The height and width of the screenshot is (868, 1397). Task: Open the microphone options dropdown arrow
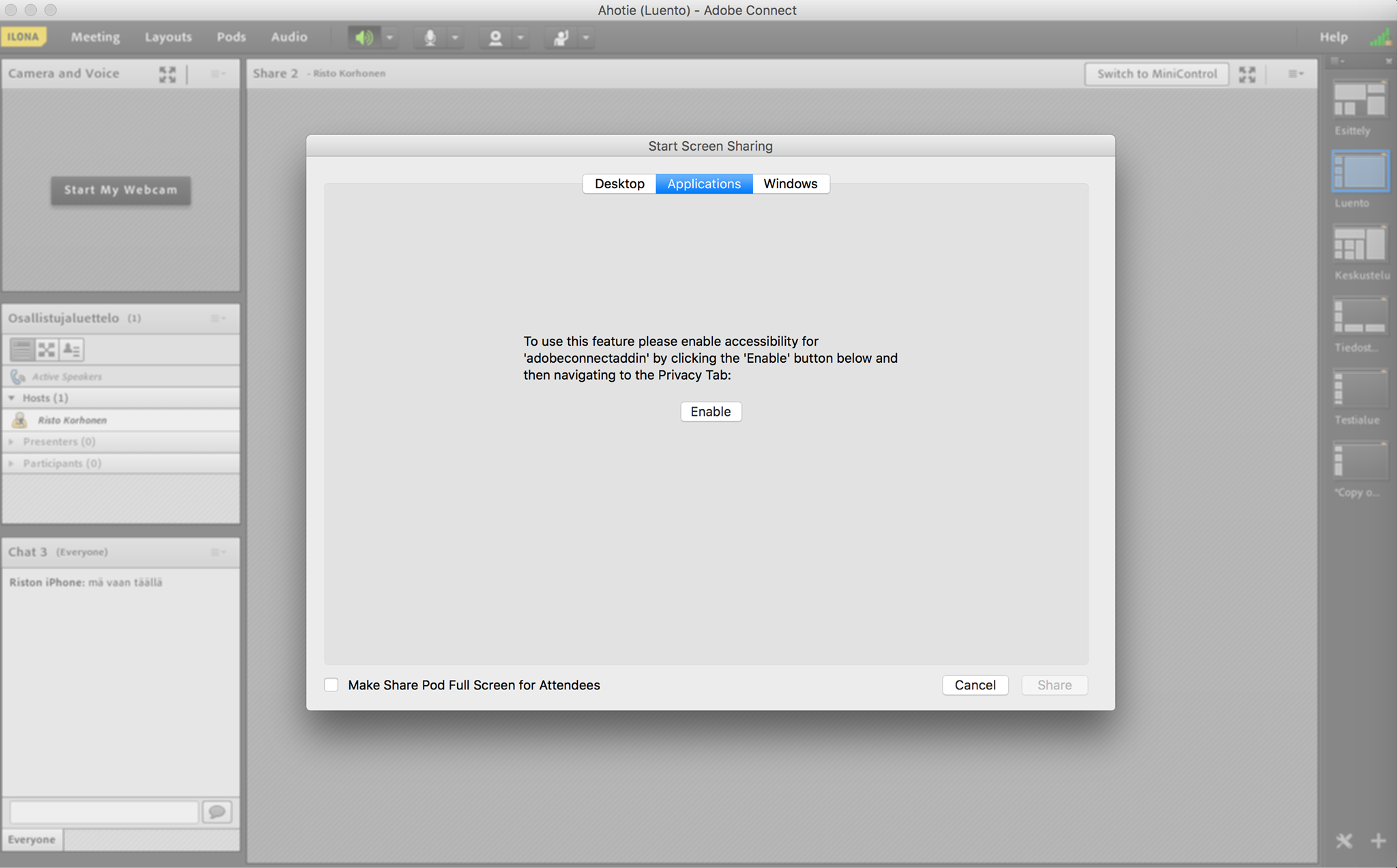tap(455, 38)
